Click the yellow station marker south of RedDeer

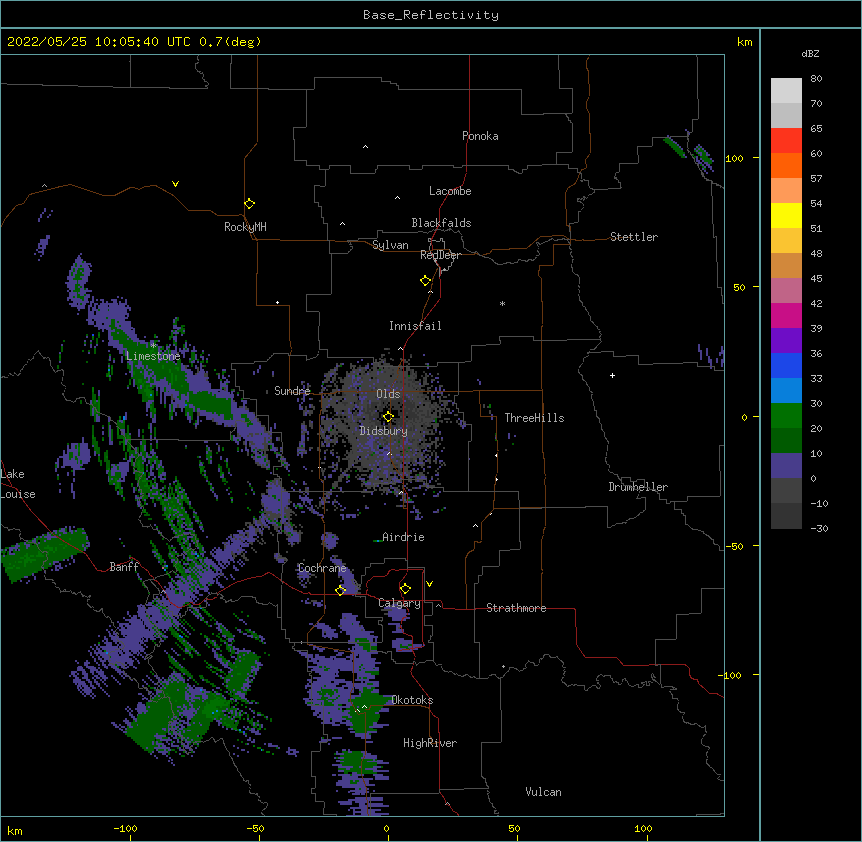[426, 281]
